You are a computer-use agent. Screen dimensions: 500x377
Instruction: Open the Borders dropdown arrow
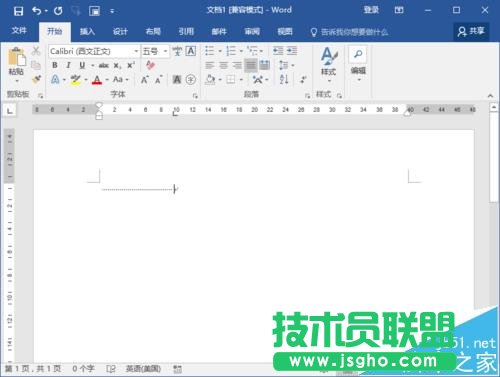point(241,80)
